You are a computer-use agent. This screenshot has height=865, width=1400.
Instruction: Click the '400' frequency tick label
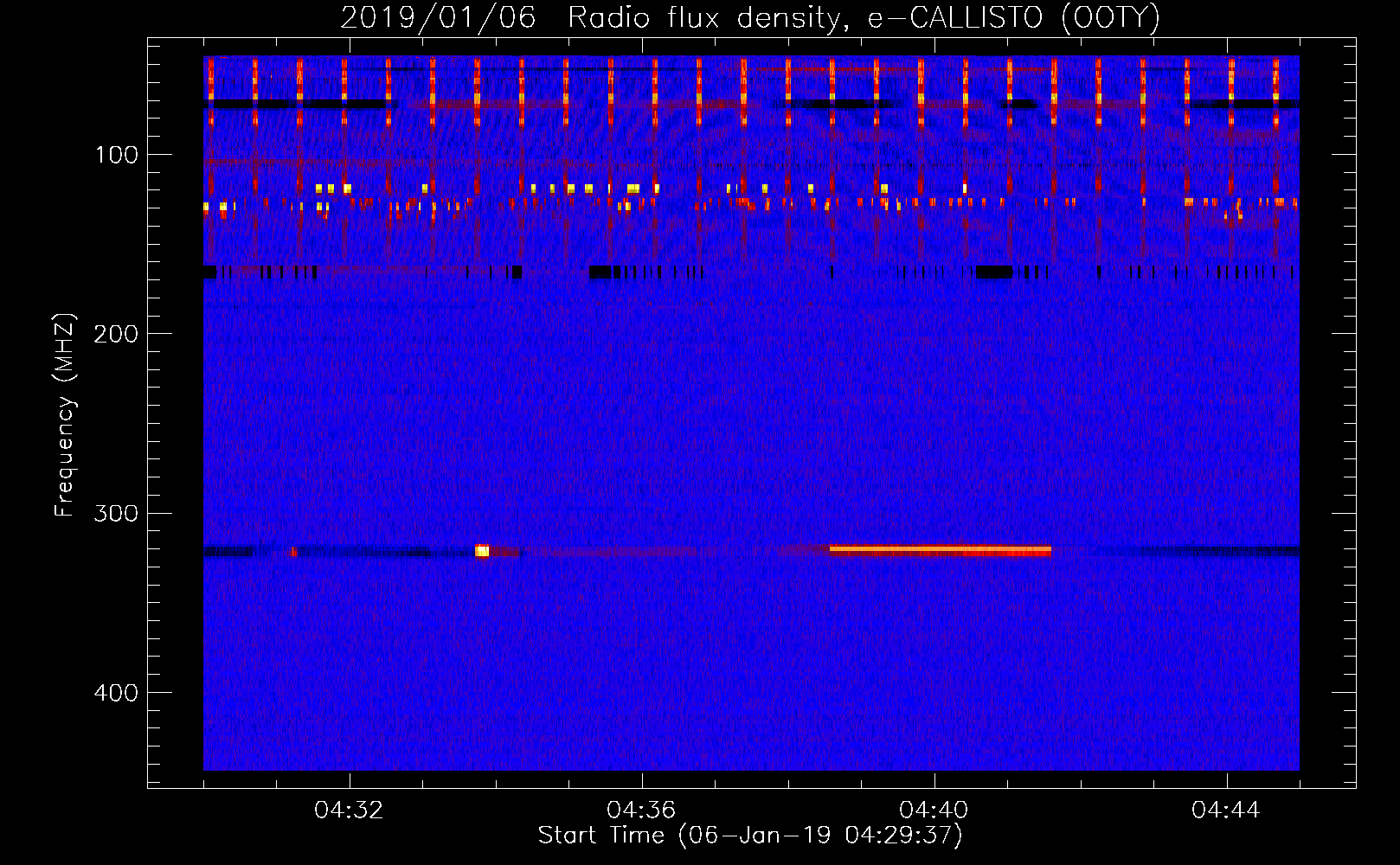(x=116, y=693)
